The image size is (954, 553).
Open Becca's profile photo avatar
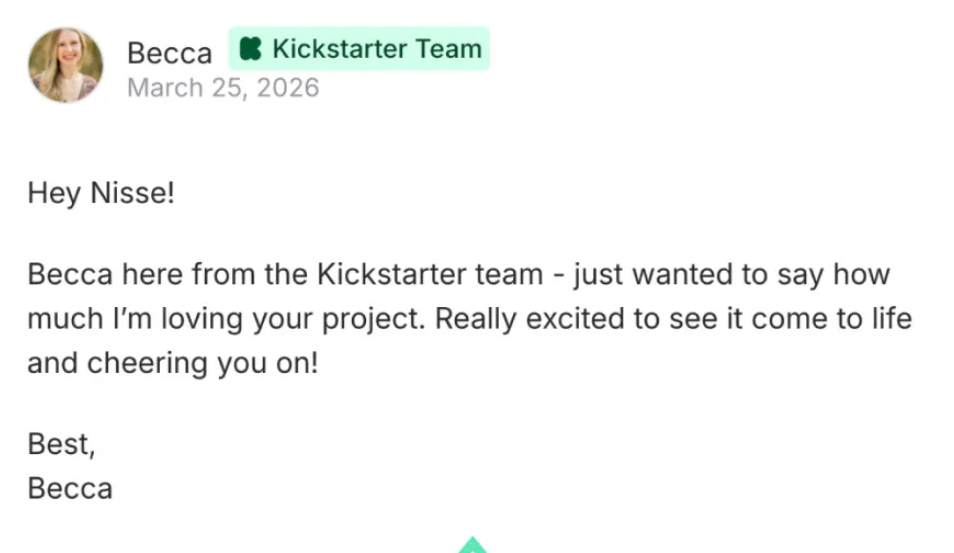point(65,65)
